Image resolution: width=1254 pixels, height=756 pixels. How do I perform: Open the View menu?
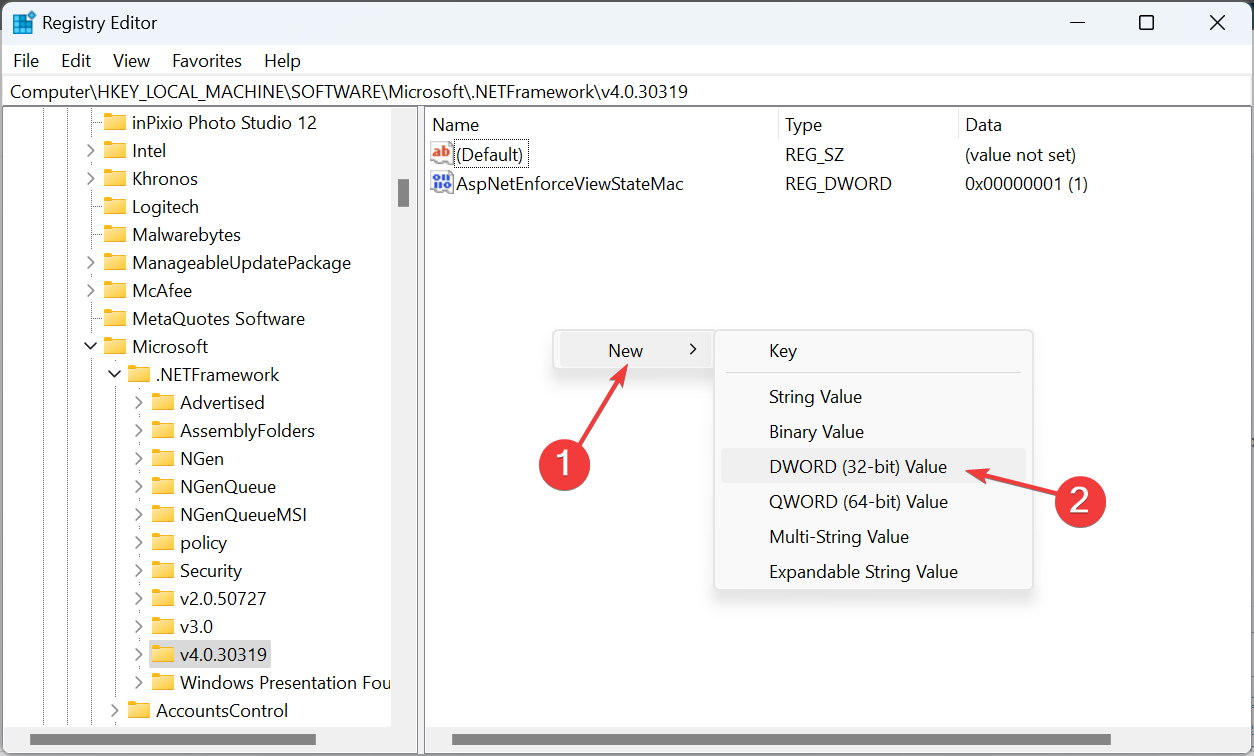point(131,60)
